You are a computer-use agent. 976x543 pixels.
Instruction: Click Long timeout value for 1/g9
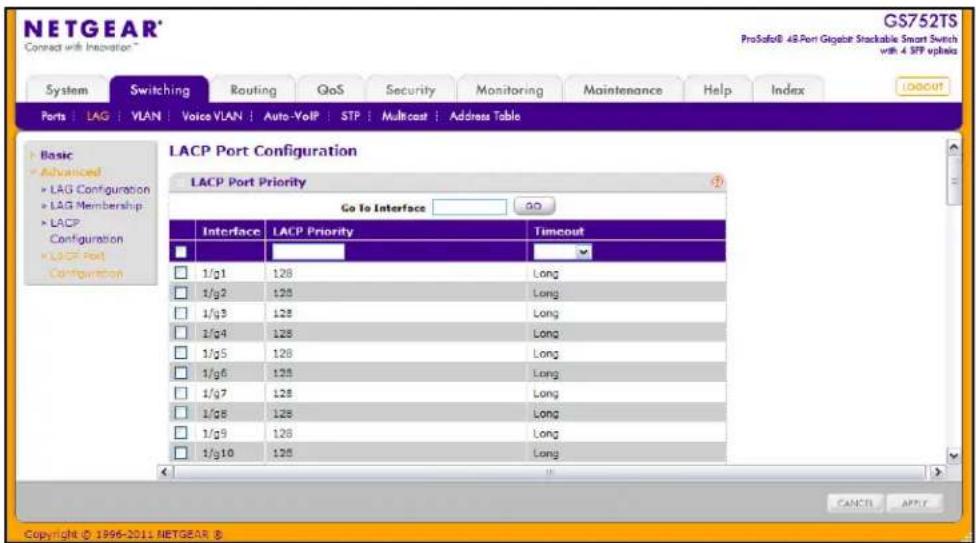click(x=545, y=433)
